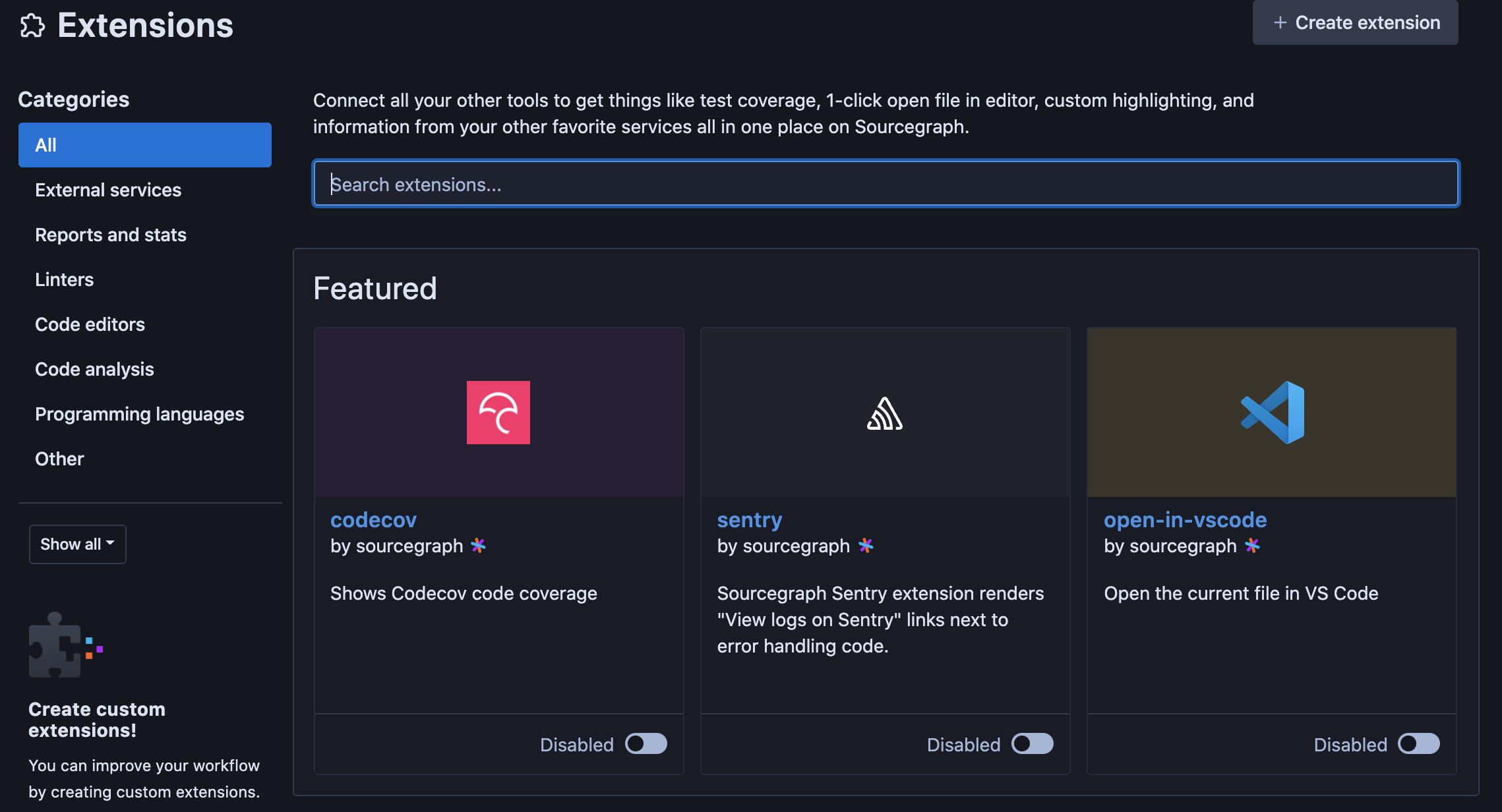Select the Linters category

pyautogui.click(x=145, y=279)
